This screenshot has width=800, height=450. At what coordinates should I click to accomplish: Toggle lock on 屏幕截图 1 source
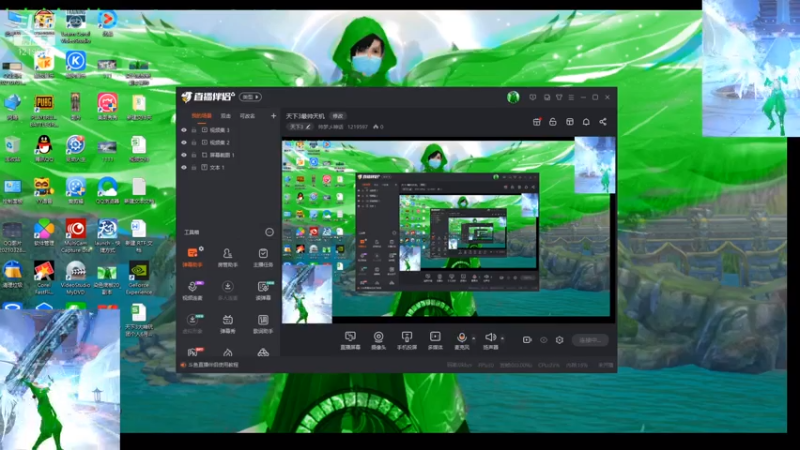click(x=194, y=155)
